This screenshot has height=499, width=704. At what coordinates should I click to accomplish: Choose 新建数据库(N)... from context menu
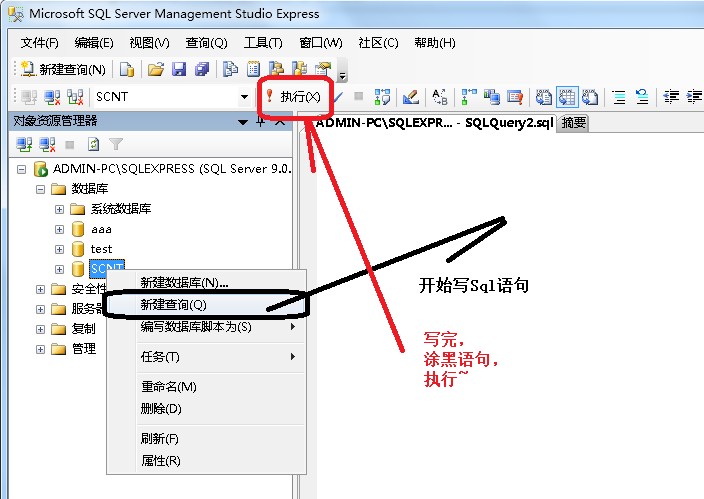tap(207, 283)
